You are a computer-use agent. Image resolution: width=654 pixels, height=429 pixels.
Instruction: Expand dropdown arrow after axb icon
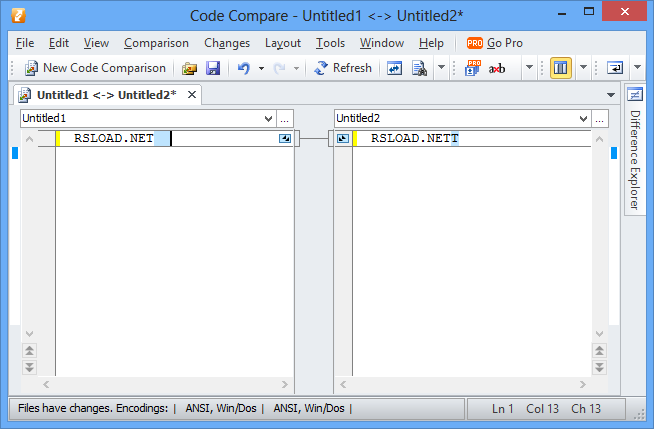pyautogui.click(x=529, y=67)
